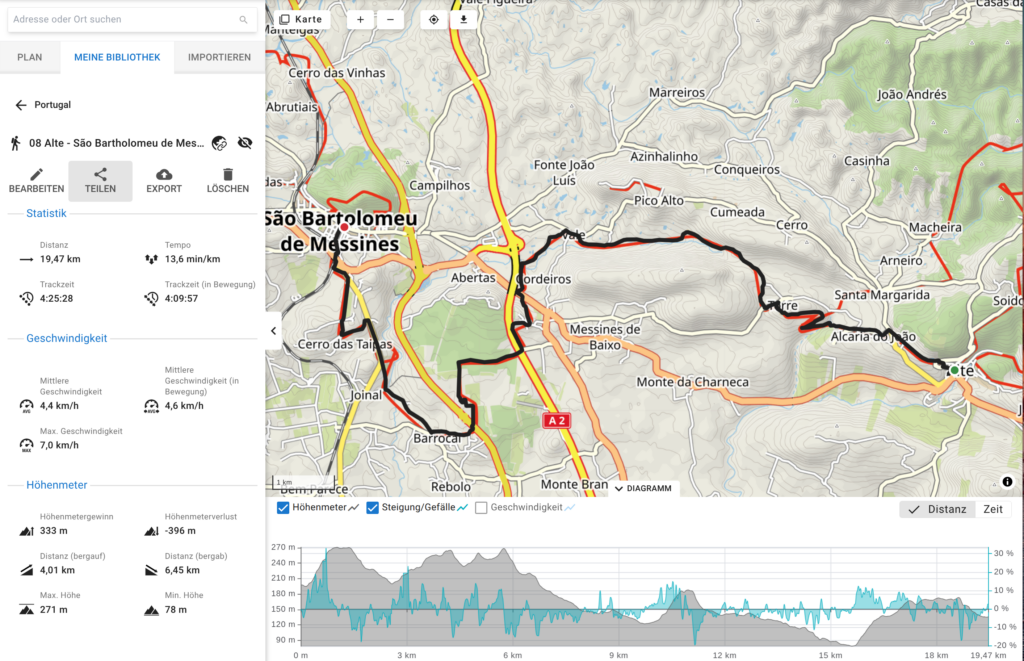The height and width of the screenshot is (661, 1024).
Task: Click the Export cloud upload icon
Action: pyautogui.click(x=164, y=175)
